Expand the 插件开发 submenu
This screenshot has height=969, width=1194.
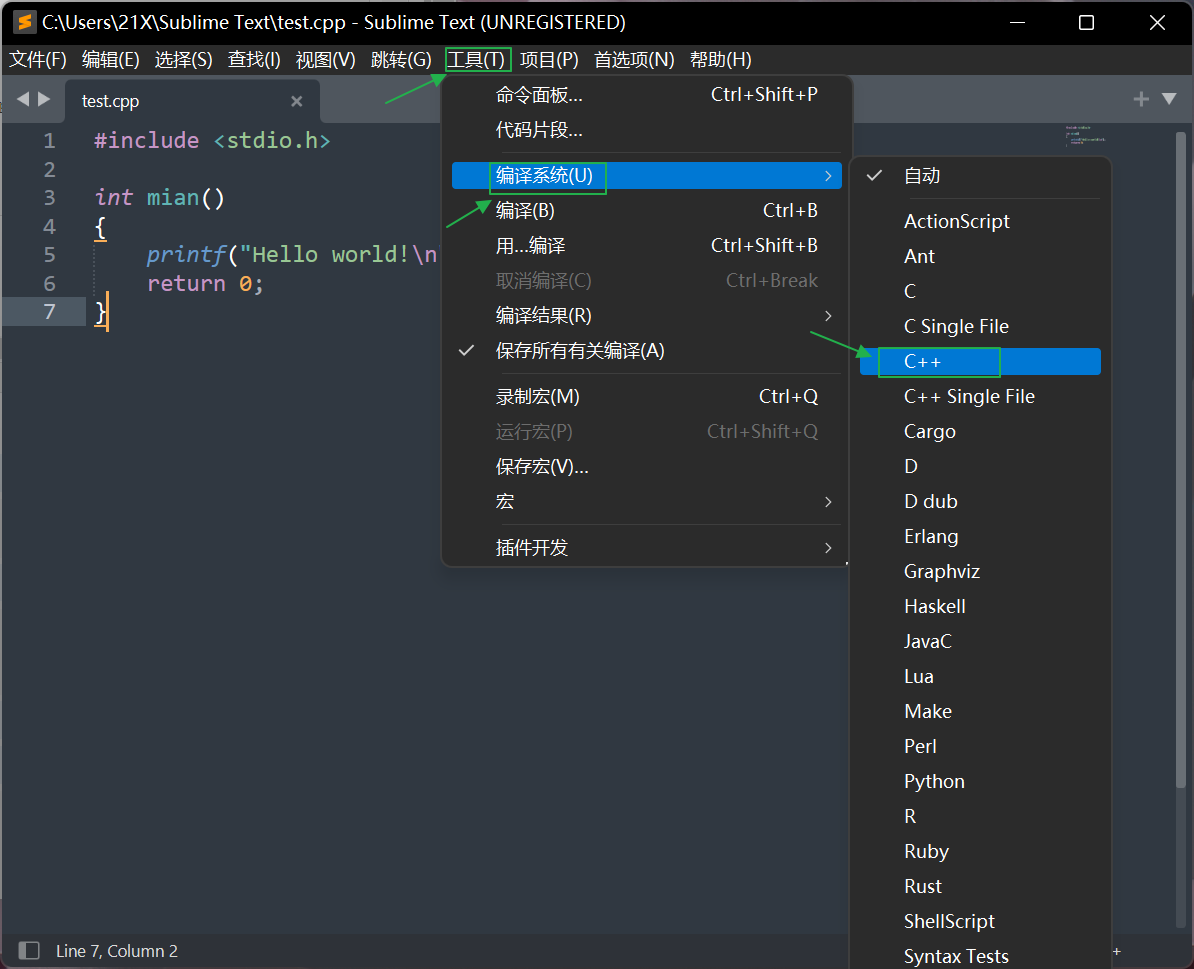click(646, 547)
